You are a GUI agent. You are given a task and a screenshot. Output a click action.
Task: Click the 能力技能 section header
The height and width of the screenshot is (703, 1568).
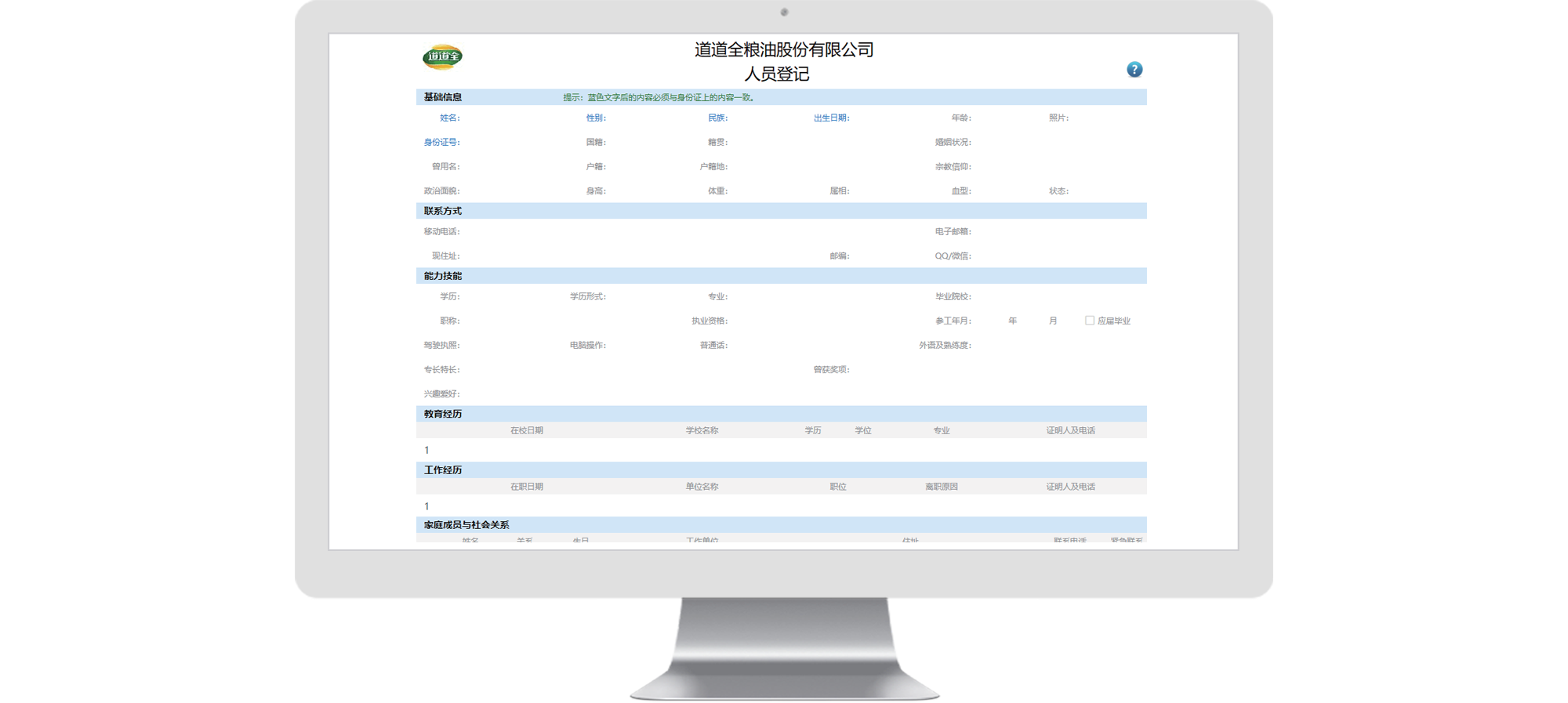443,276
